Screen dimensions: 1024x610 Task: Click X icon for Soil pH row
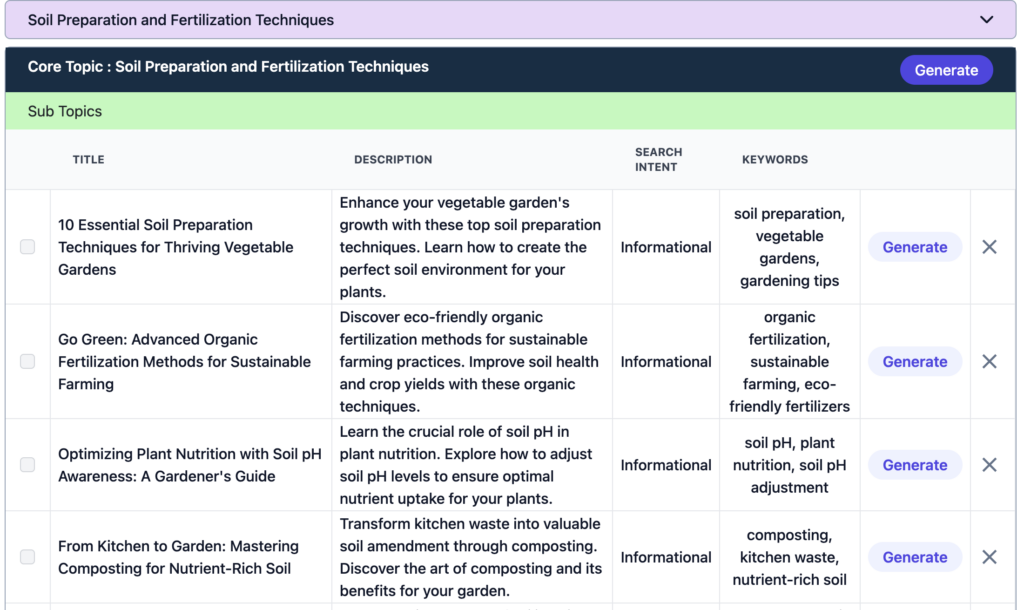[989, 465]
